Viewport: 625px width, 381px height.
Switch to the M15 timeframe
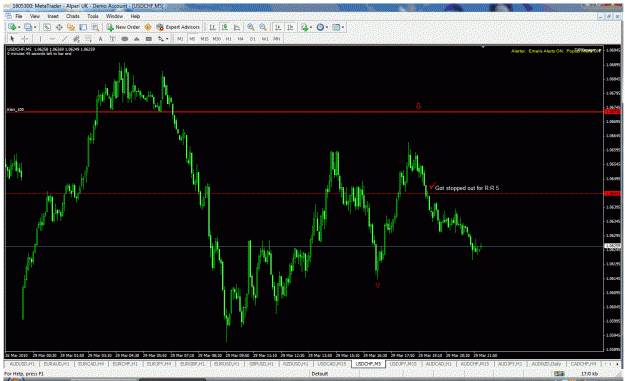pyautogui.click(x=204, y=39)
